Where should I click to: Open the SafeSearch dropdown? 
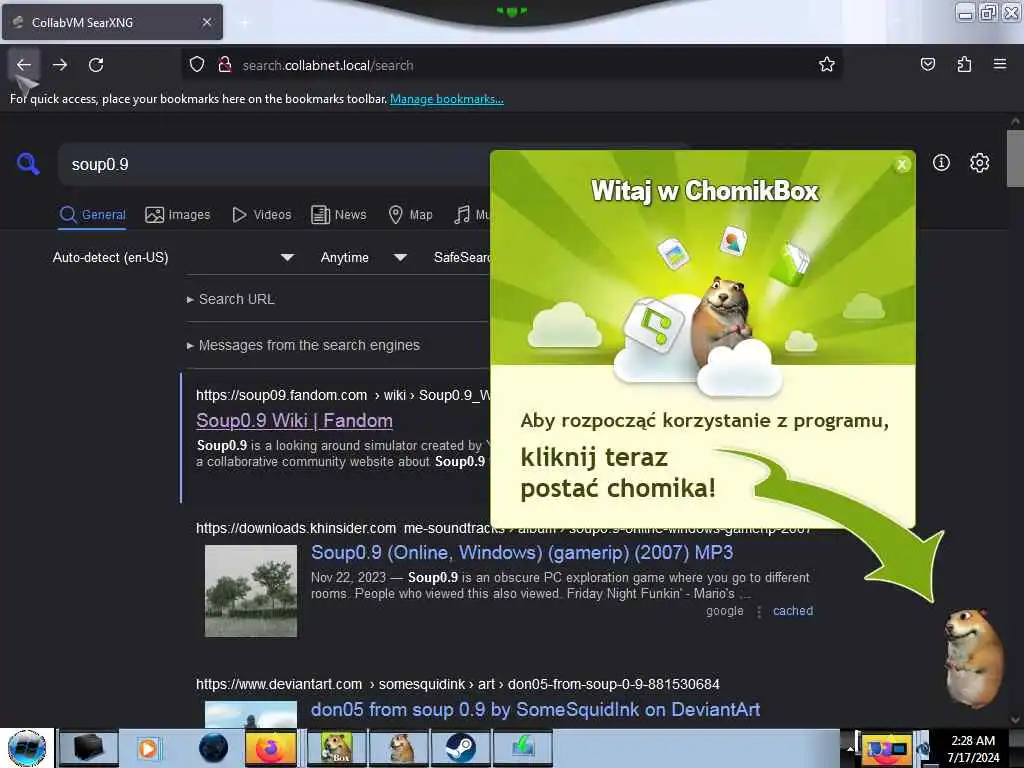pyautogui.click(x=461, y=257)
